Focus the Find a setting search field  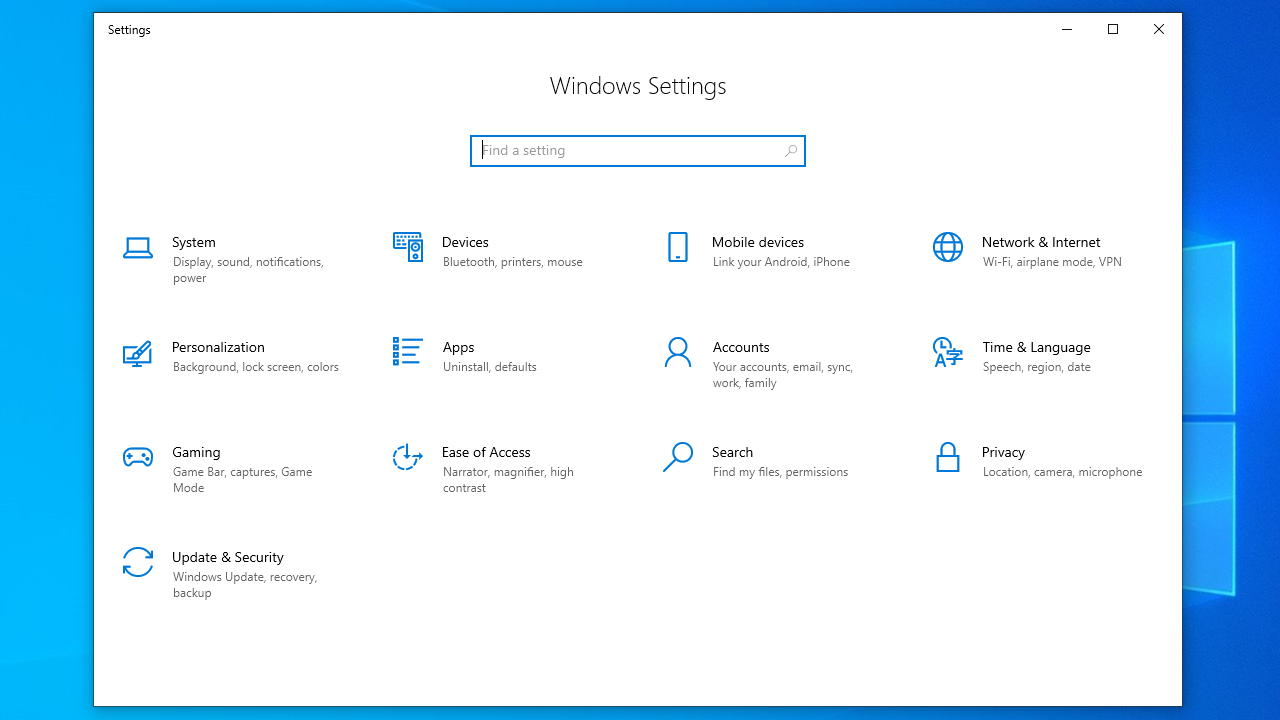[638, 151]
